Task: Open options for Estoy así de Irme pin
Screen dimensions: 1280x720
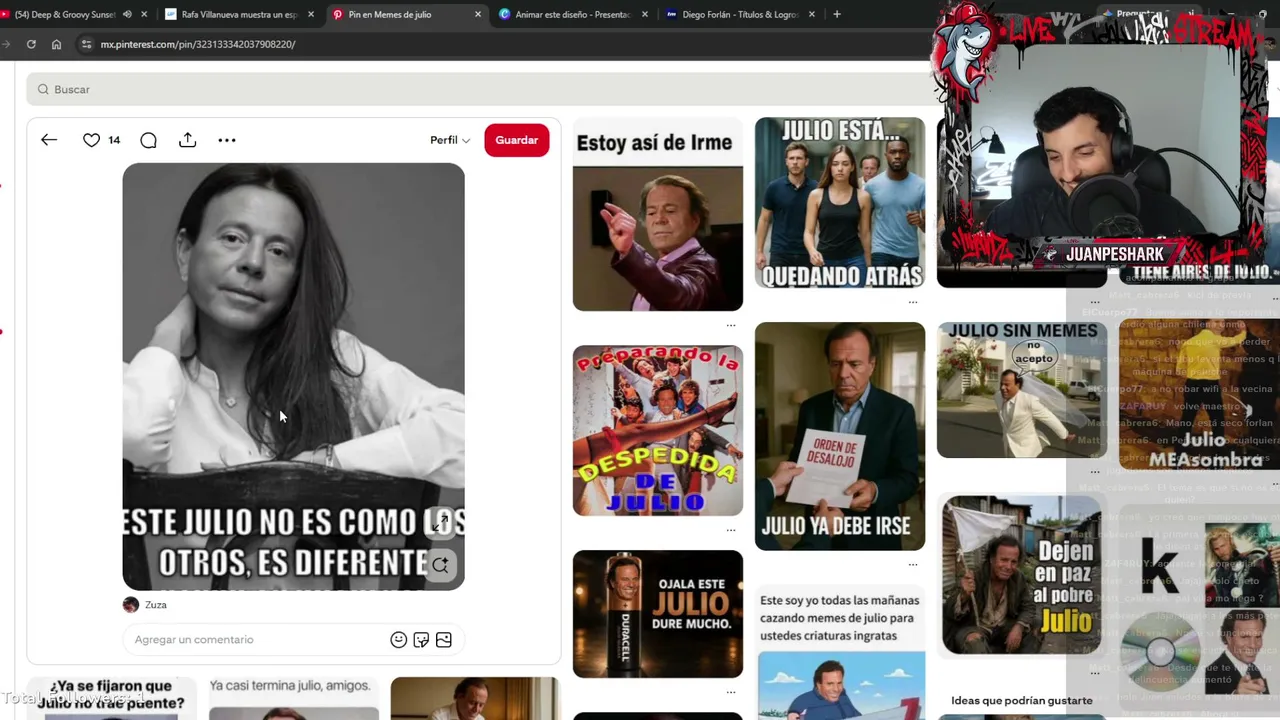Action: coord(731,325)
